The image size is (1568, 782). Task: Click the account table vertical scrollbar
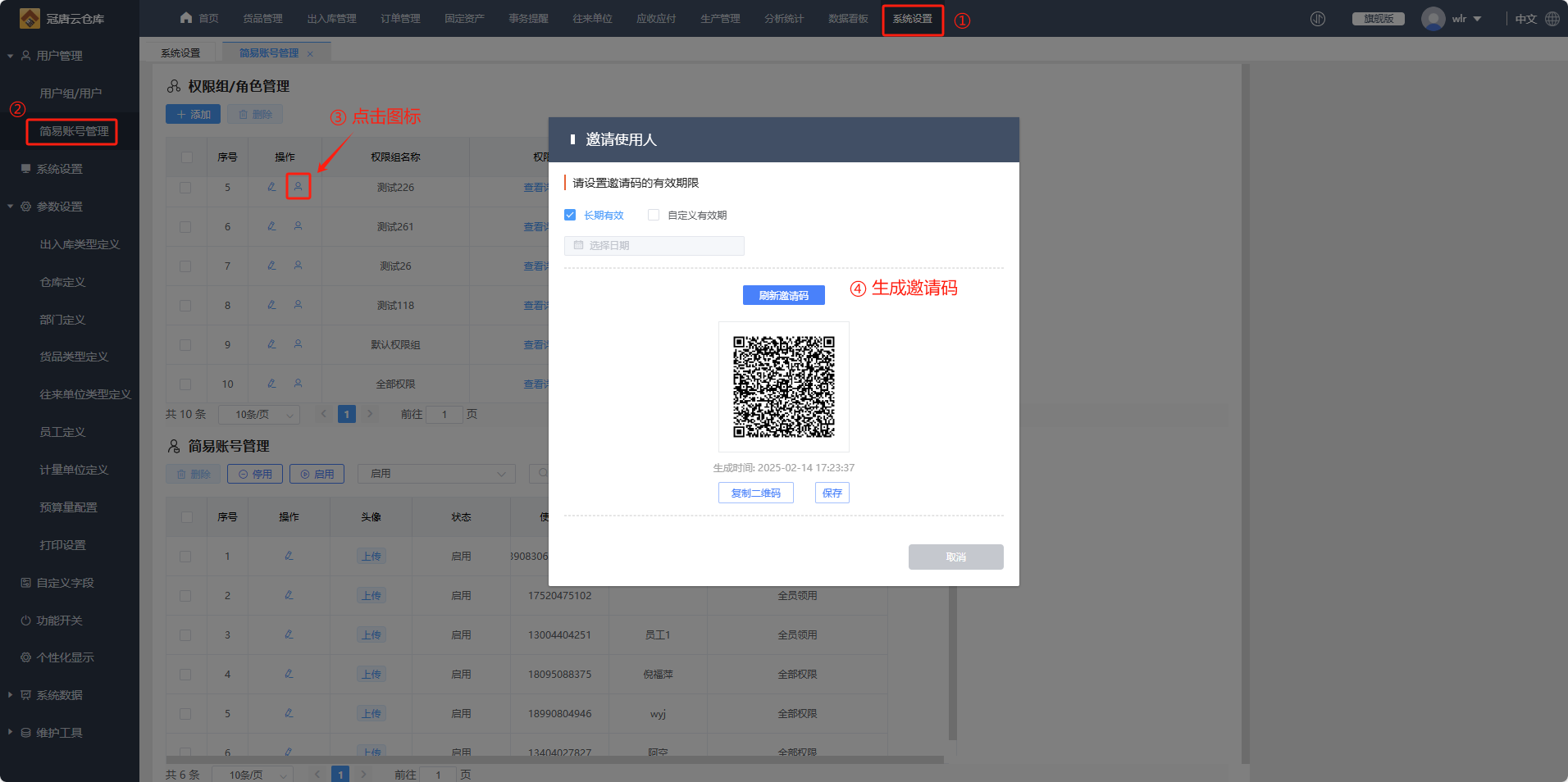(x=952, y=662)
